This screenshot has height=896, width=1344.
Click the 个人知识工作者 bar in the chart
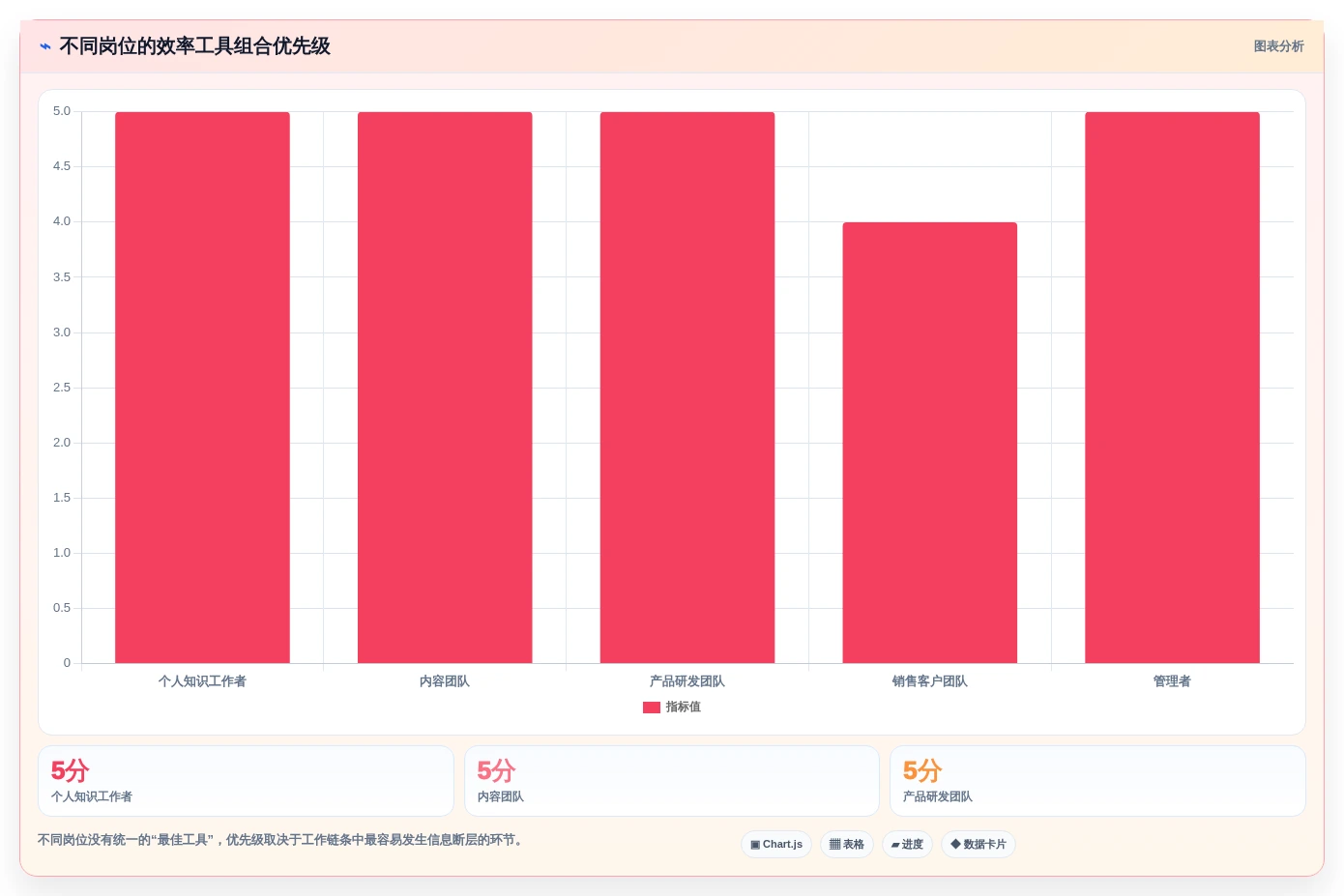[202, 388]
